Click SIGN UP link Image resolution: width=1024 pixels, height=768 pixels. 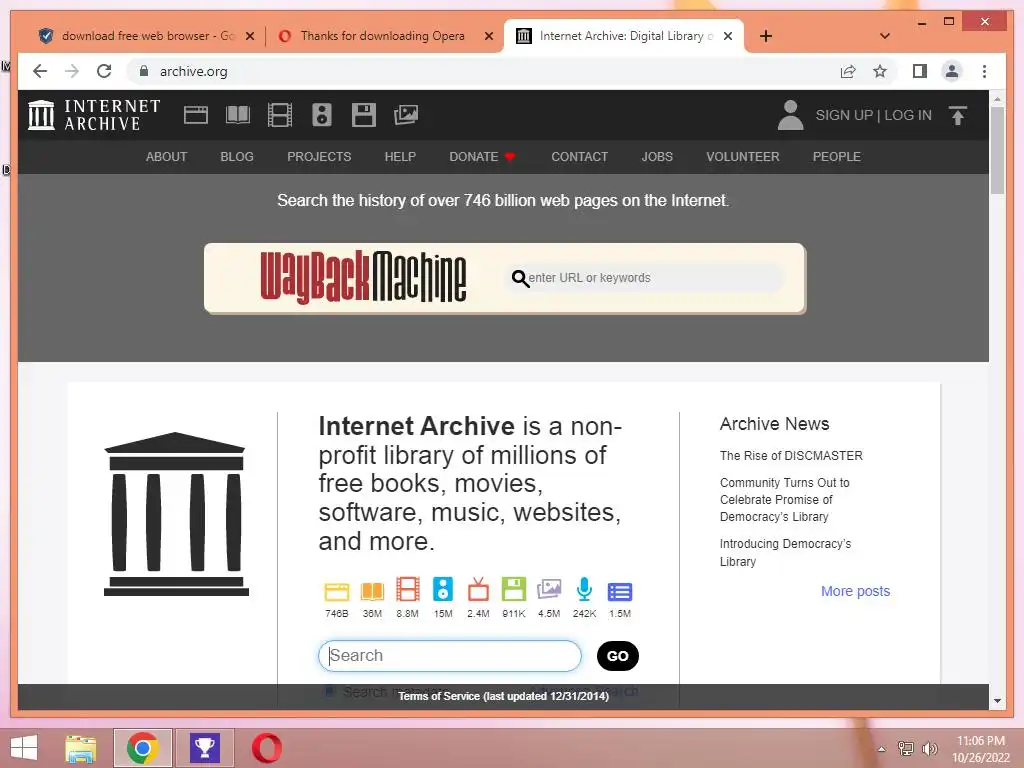pos(844,115)
